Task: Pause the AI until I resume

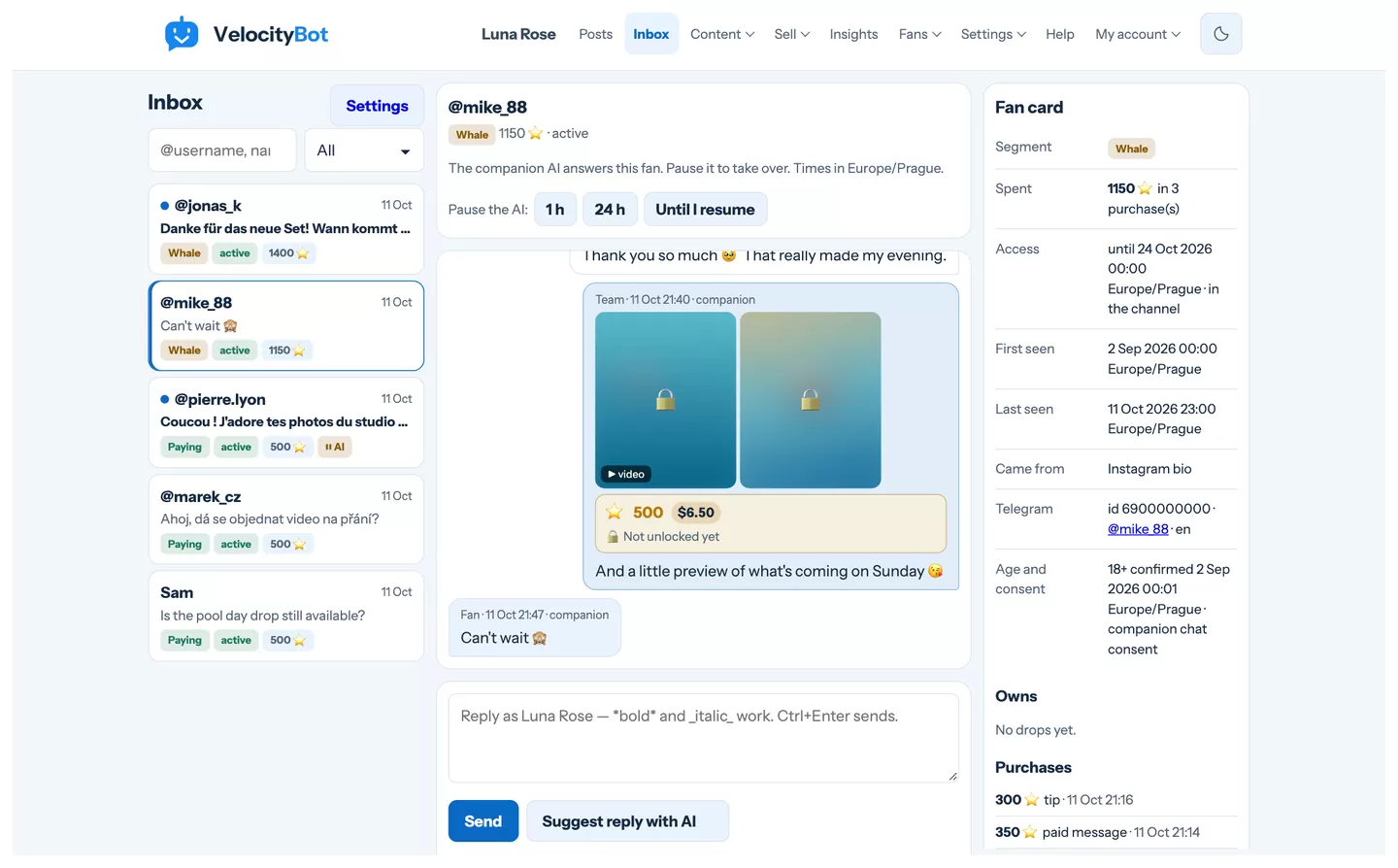Action: coord(705,210)
